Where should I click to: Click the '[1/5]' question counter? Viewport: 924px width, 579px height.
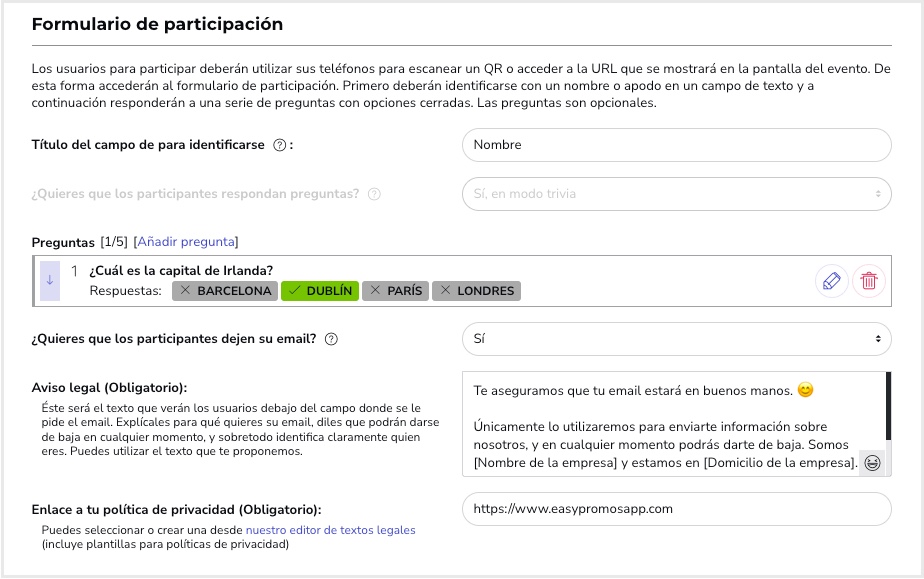pos(114,241)
